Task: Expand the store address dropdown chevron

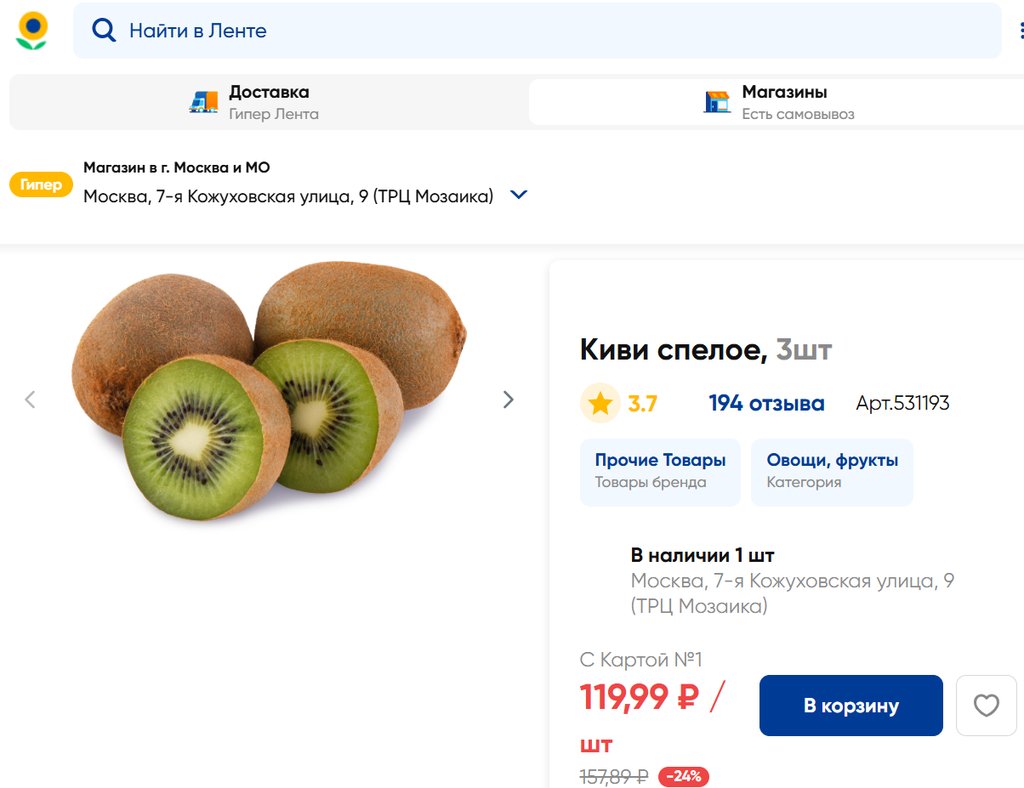Action: coord(518,195)
